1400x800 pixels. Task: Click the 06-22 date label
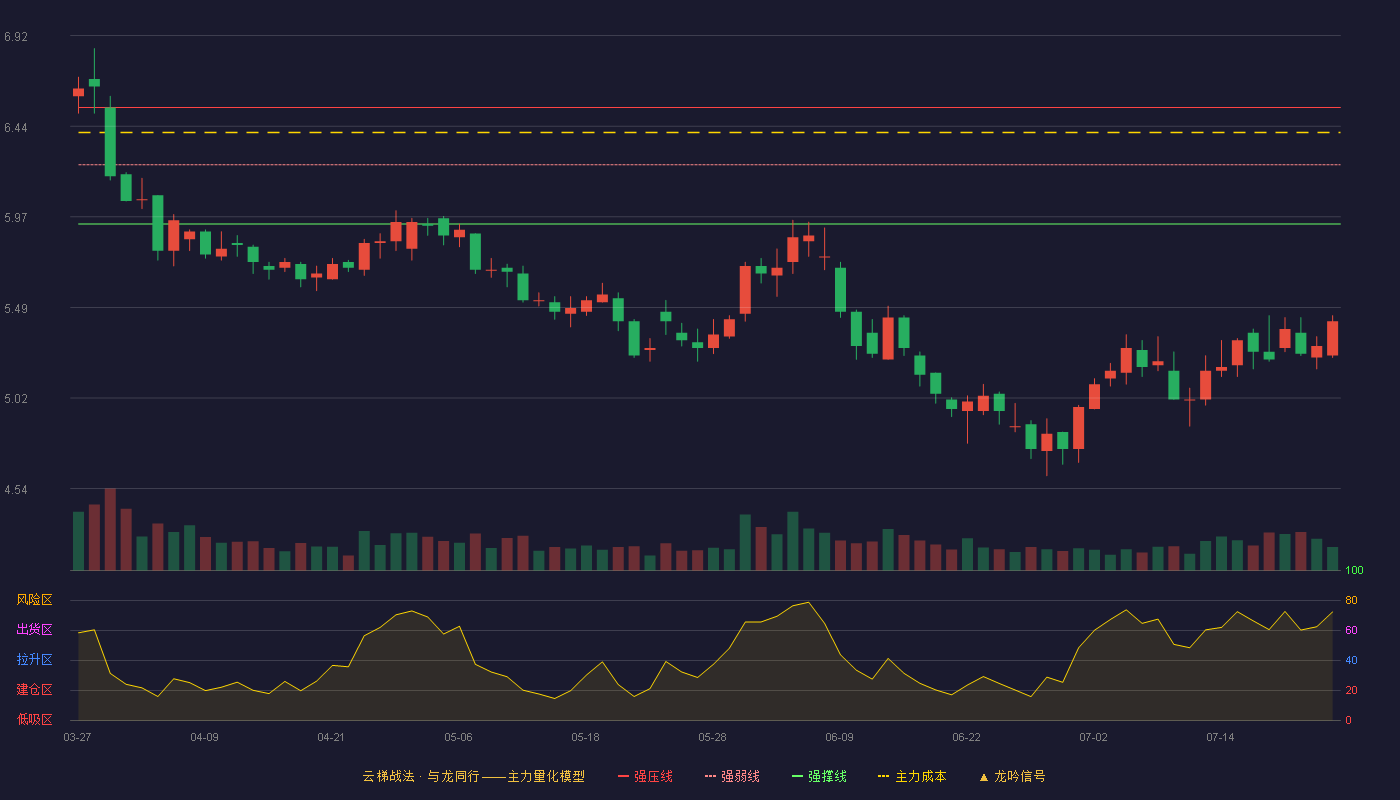pyautogui.click(x=966, y=737)
